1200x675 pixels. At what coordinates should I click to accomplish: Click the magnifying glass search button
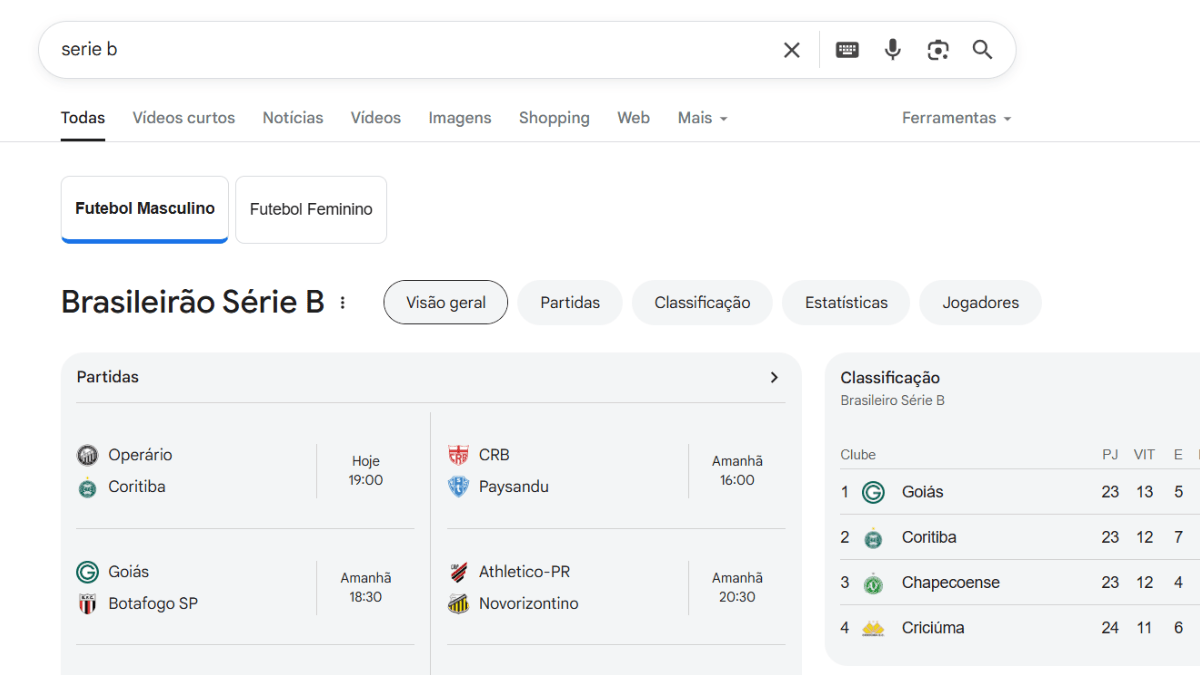[982, 50]
